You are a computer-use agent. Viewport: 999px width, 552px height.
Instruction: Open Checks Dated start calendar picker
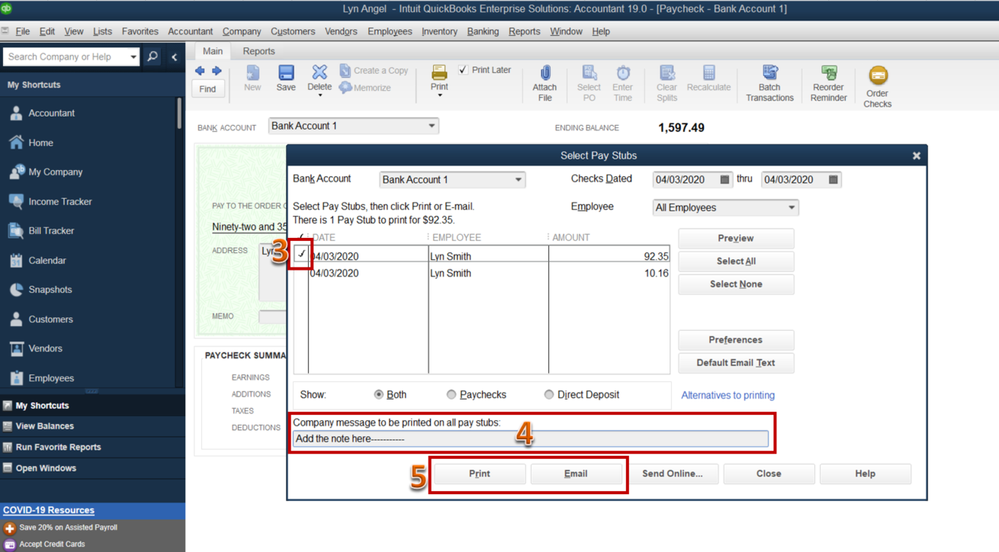[x=724, y=180]
